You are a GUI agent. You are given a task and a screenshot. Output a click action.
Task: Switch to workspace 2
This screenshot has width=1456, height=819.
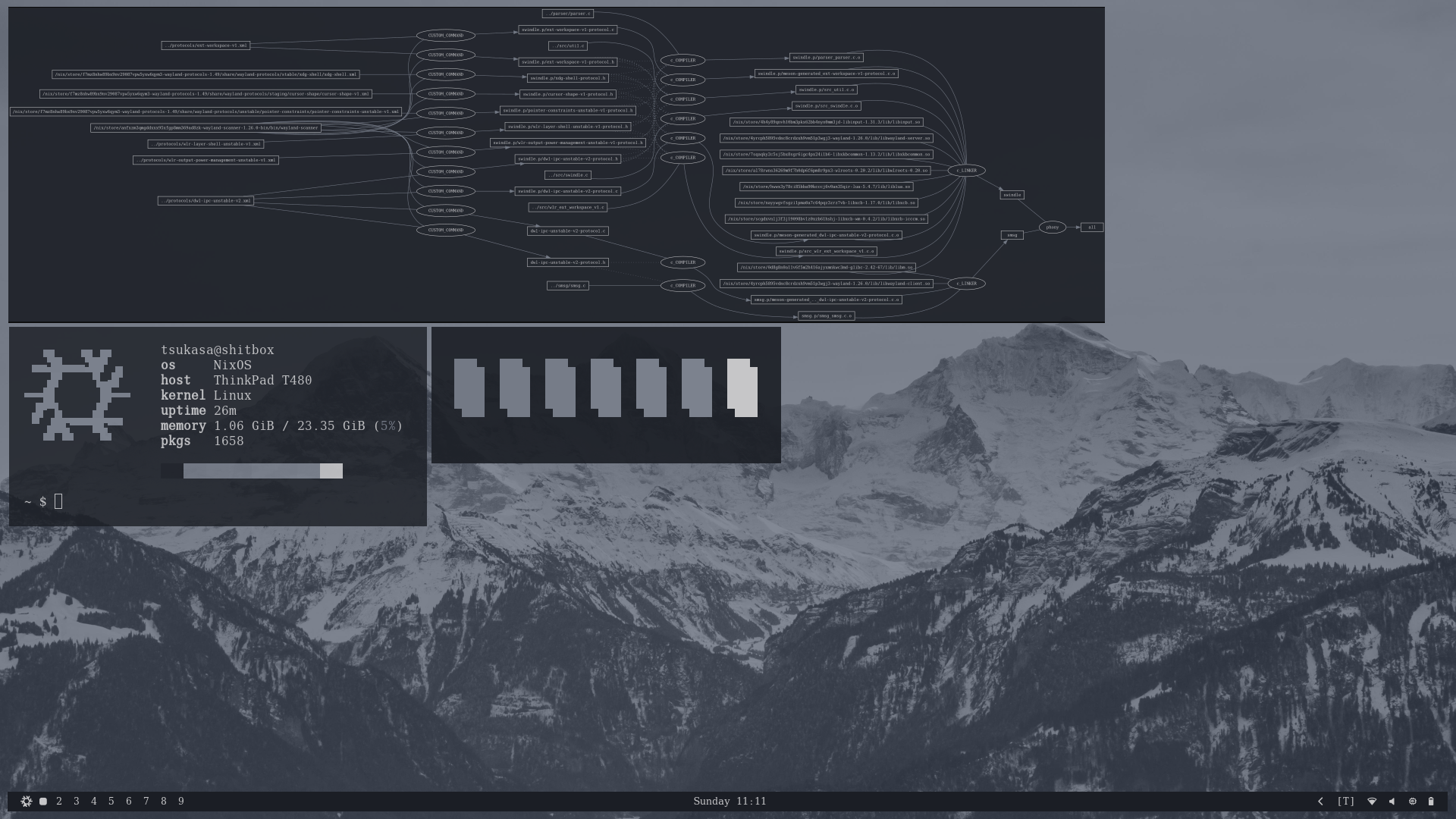click(59, 802)
